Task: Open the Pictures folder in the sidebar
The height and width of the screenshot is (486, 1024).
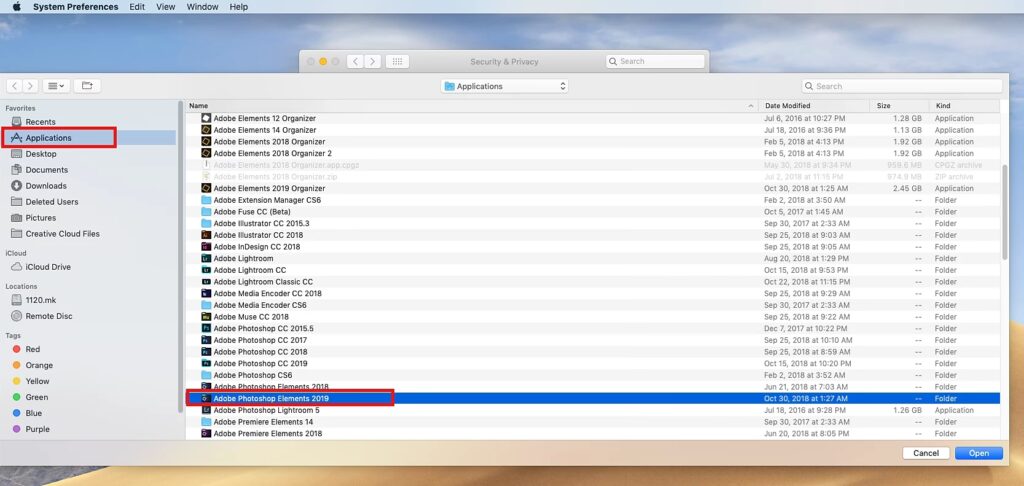Action: 41,218
